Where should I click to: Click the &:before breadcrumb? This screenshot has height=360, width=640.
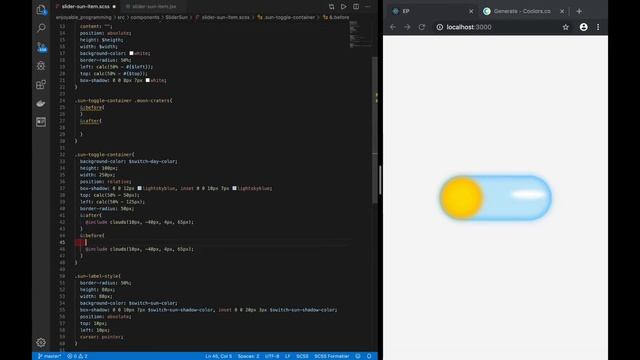pyautogui.click(x=336, y=18)
